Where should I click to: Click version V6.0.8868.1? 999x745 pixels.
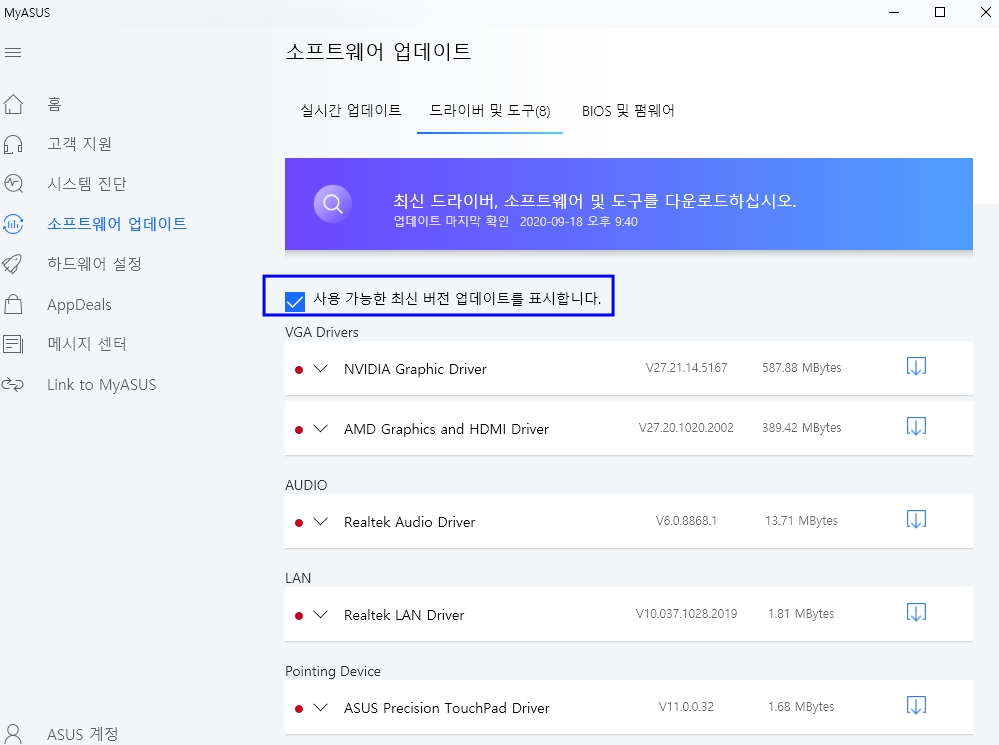[686, 521]
